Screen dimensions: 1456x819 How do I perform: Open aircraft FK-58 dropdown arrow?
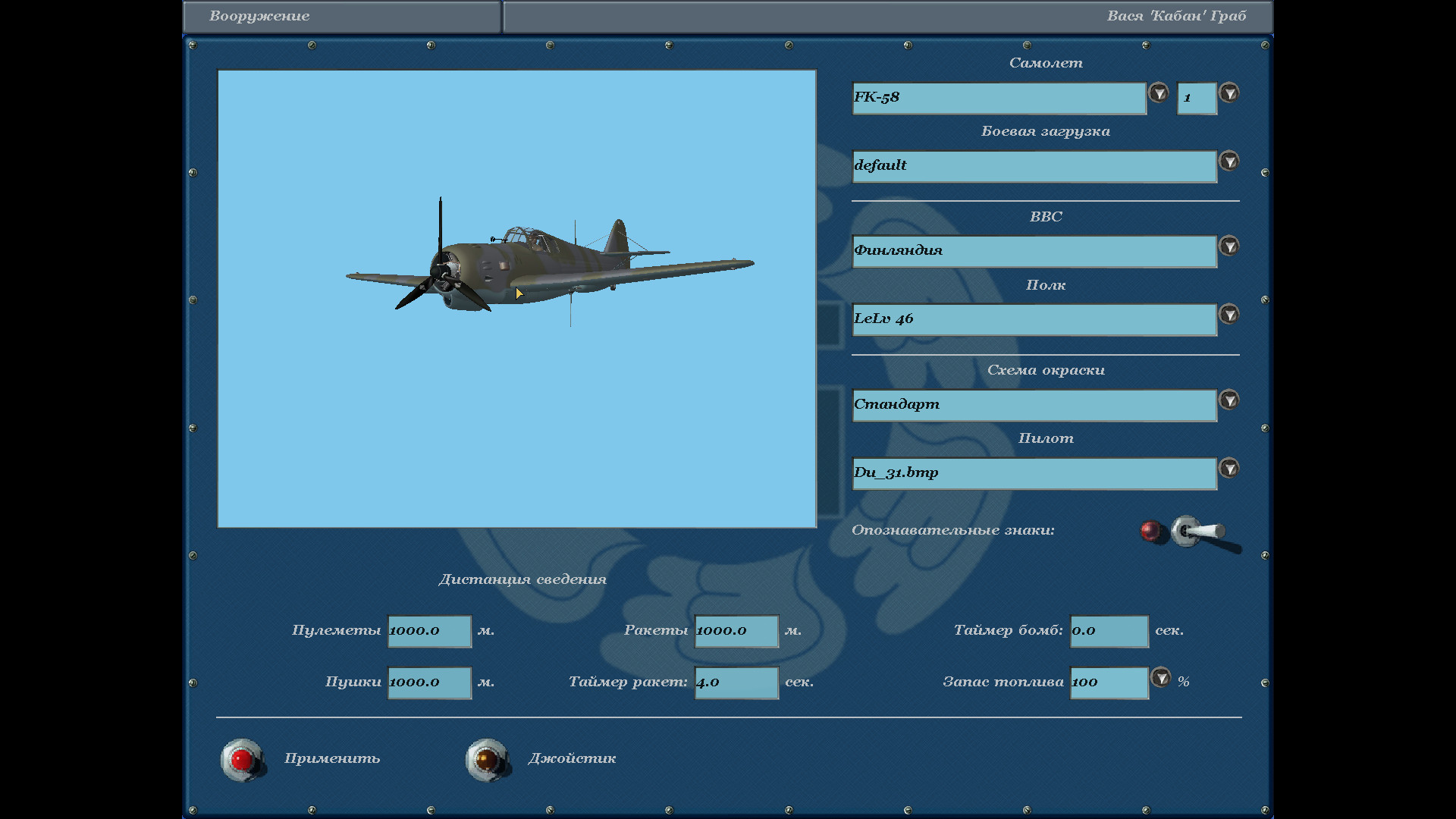(x=1158, y=93)
